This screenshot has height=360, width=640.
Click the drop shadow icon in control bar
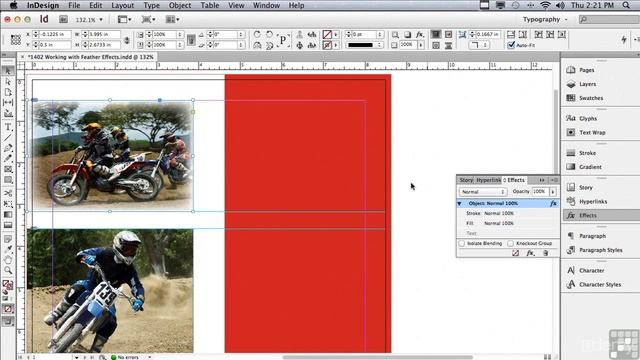pyautogui.click(x=407, y=35)
